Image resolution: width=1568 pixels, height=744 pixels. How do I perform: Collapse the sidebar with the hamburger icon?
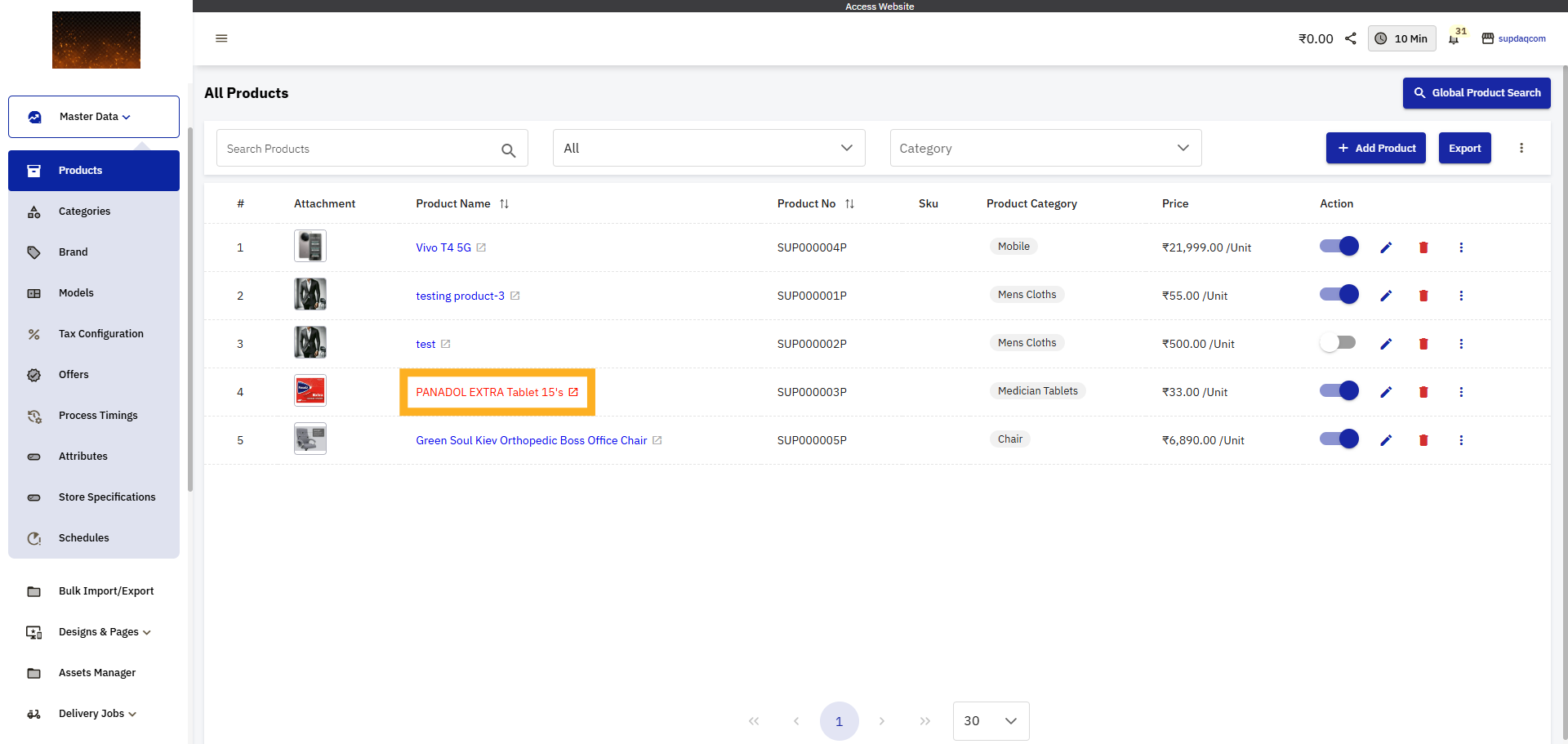[x=221, y=38]
